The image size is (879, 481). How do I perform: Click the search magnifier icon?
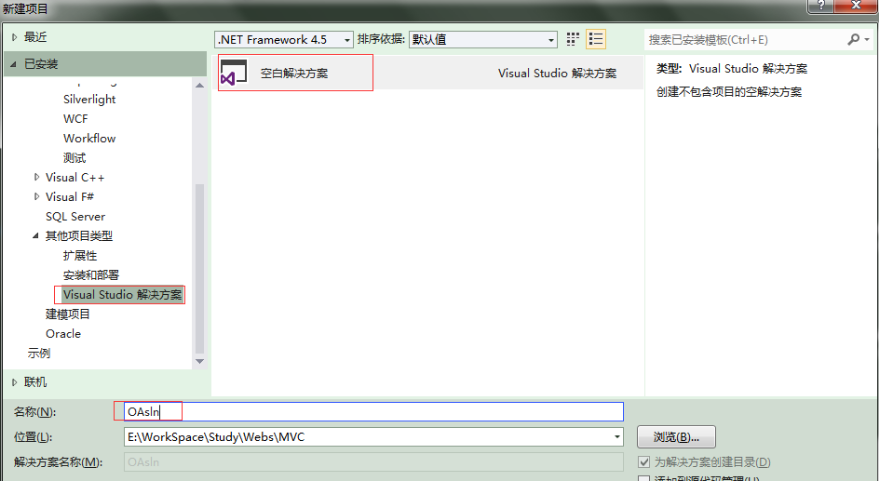853,39
